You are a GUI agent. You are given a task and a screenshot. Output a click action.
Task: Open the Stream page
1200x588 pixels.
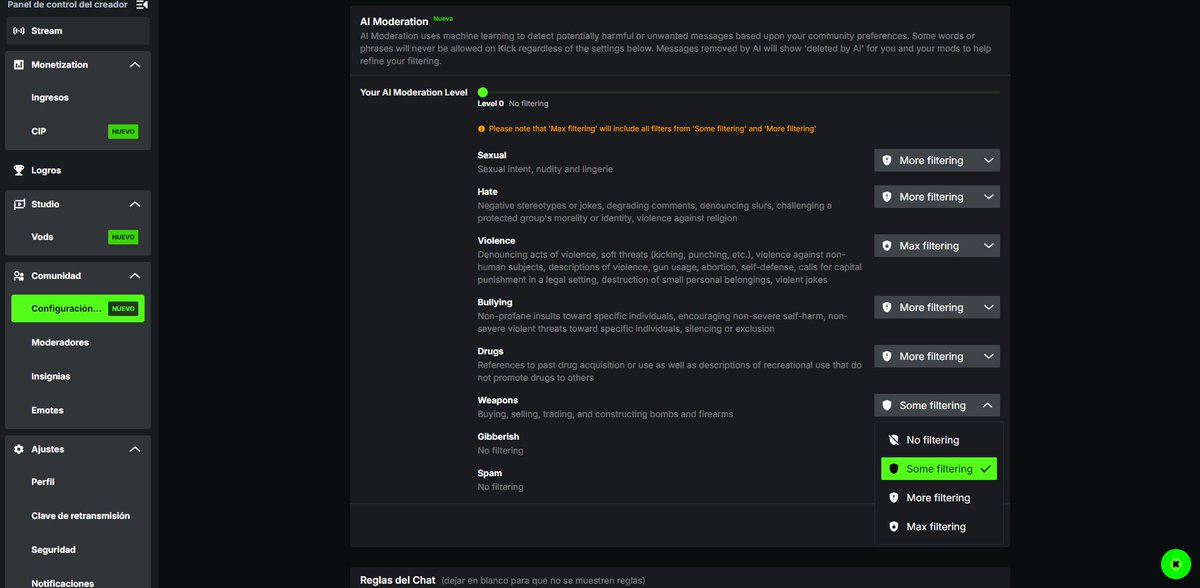[77, 31]
